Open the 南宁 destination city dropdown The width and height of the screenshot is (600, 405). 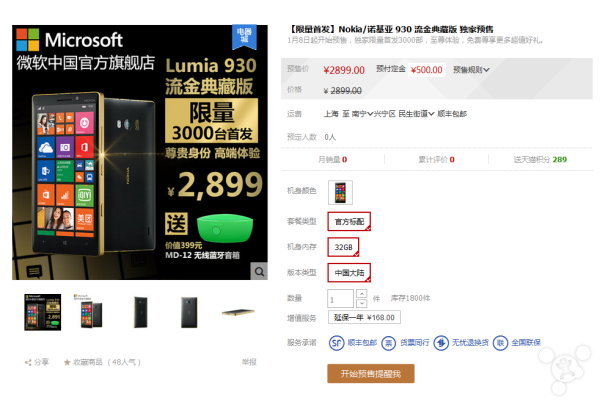pos(362,114)
